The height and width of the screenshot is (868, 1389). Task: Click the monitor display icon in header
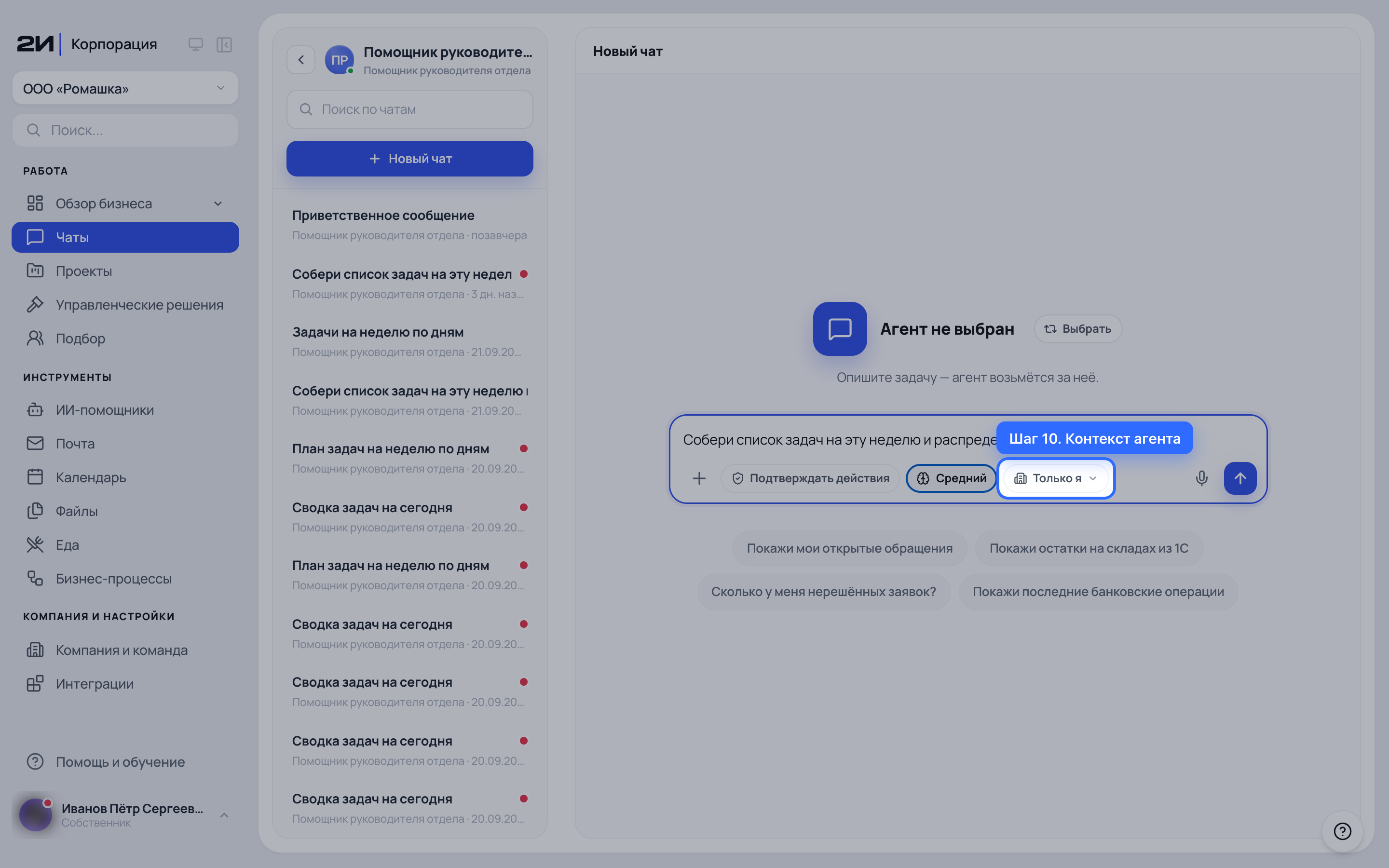point(196,44)
